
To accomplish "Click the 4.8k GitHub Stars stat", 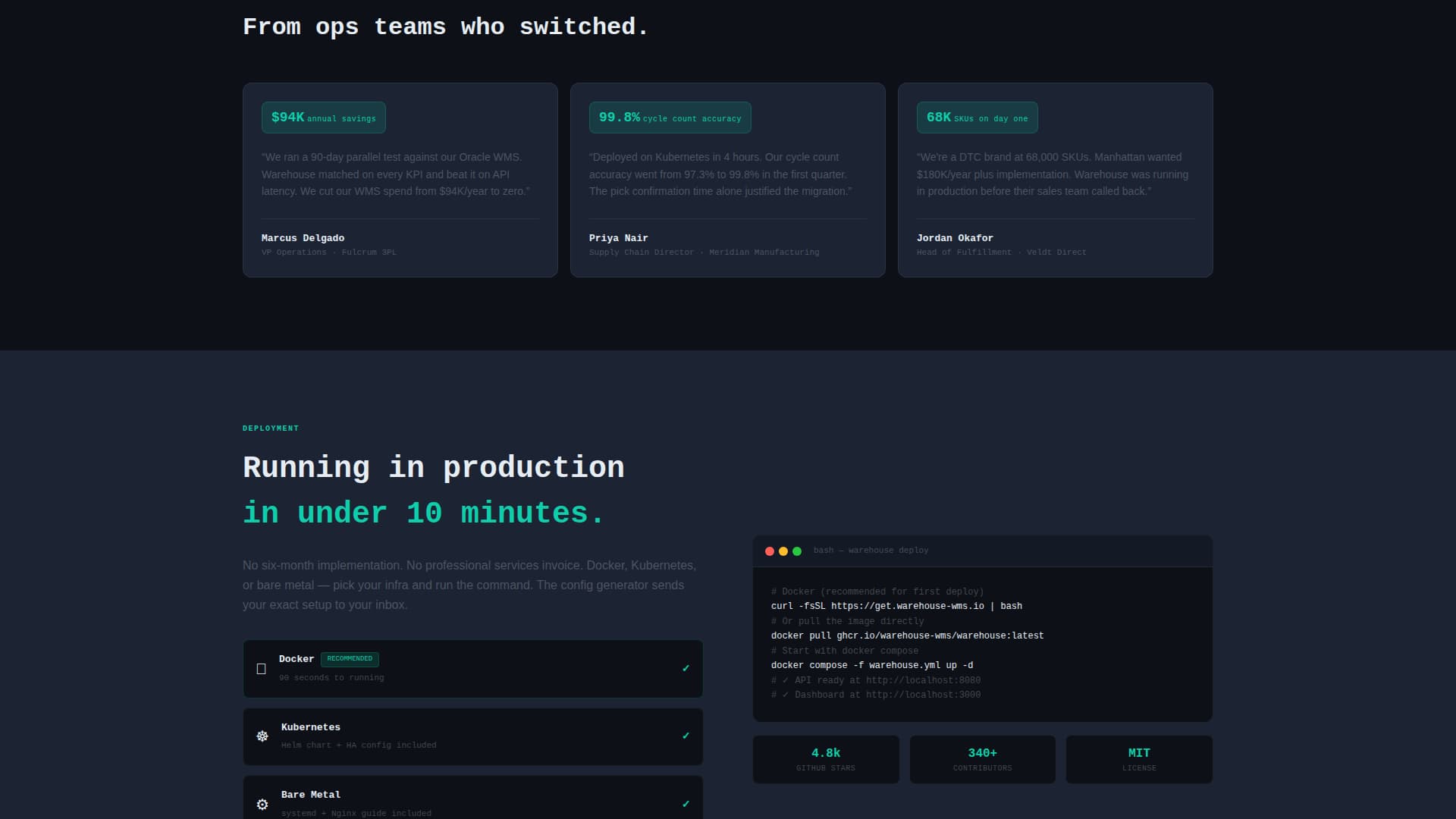I will tap(826, 759).
